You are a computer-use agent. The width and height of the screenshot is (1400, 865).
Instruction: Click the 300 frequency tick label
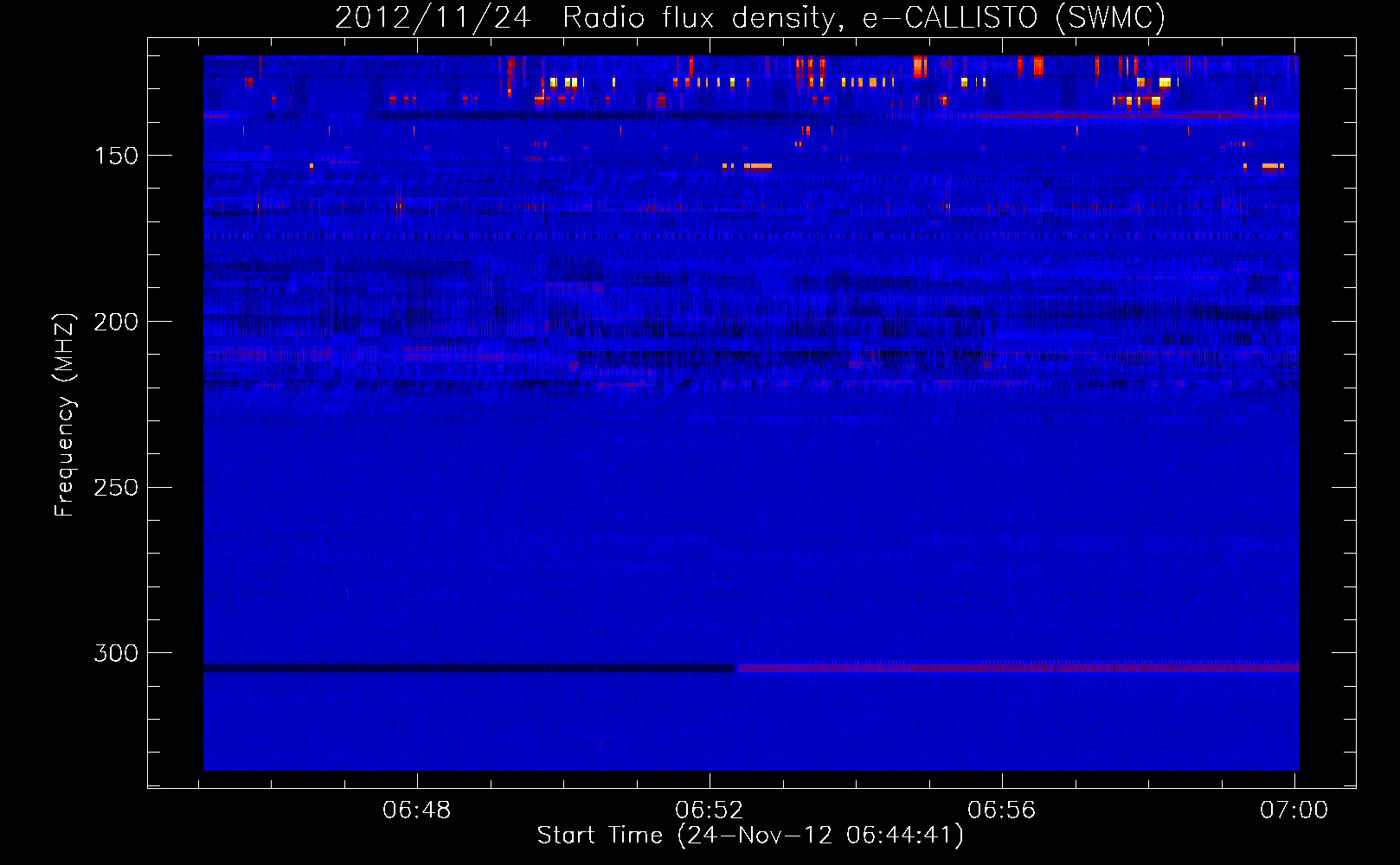tap(116, 653)
